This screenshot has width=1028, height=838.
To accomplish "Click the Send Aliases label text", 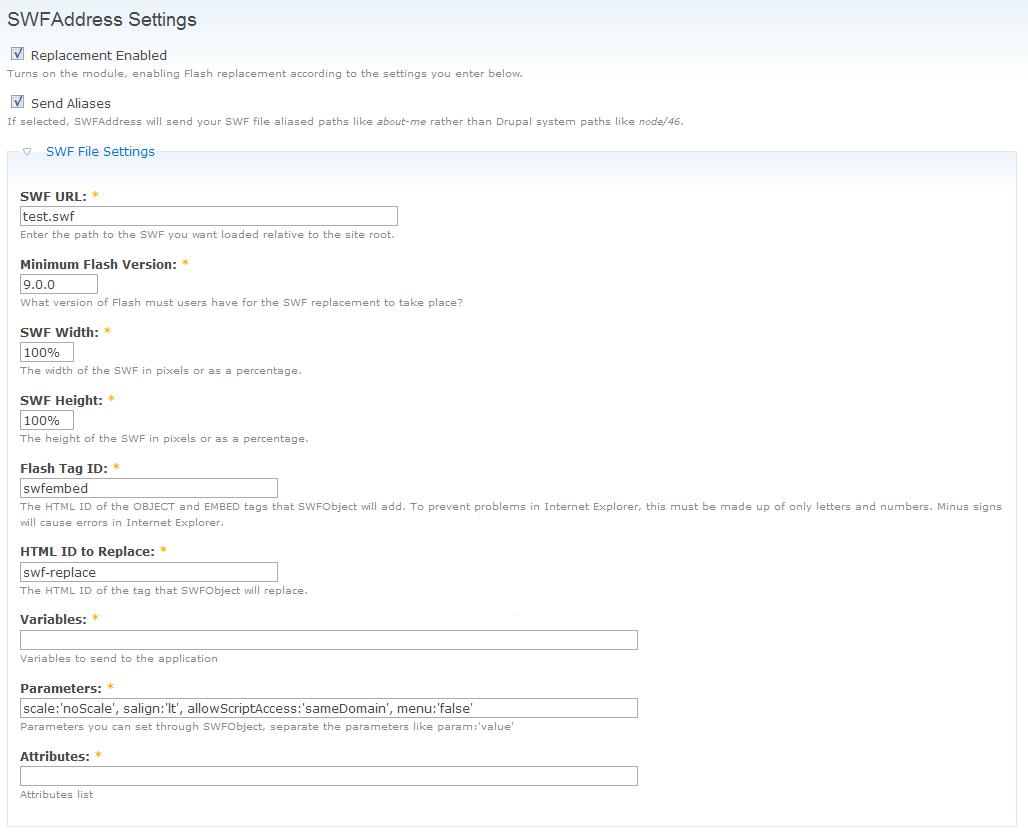I will coord(71,104).
